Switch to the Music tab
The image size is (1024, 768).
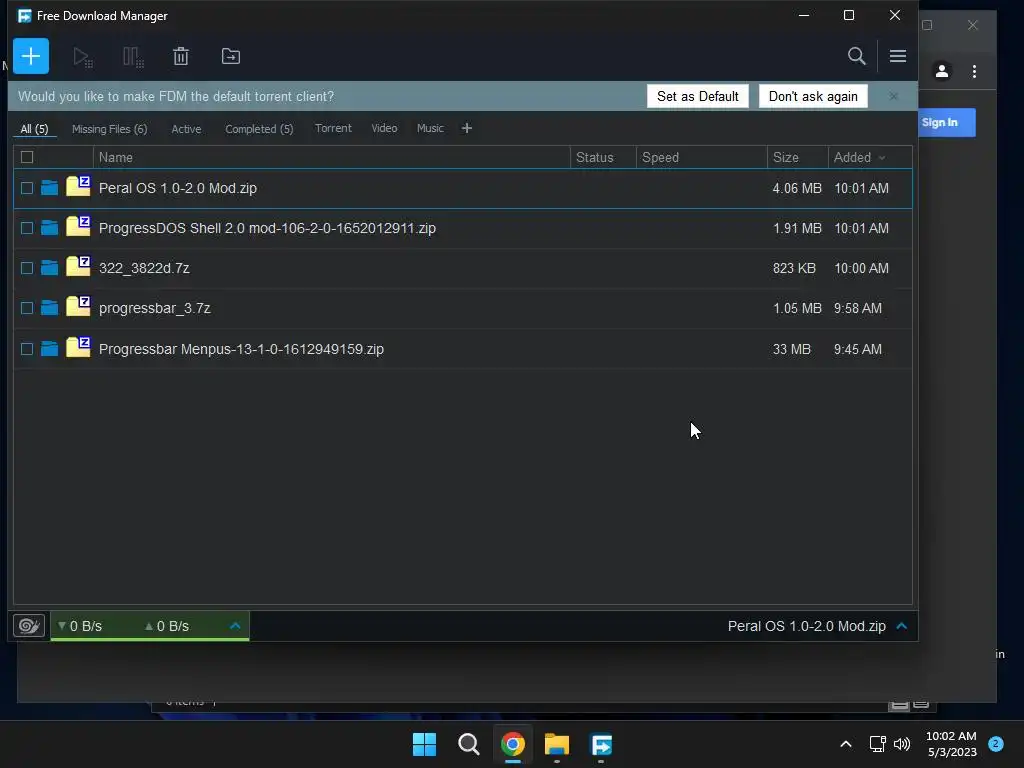[x=430, y=128]
